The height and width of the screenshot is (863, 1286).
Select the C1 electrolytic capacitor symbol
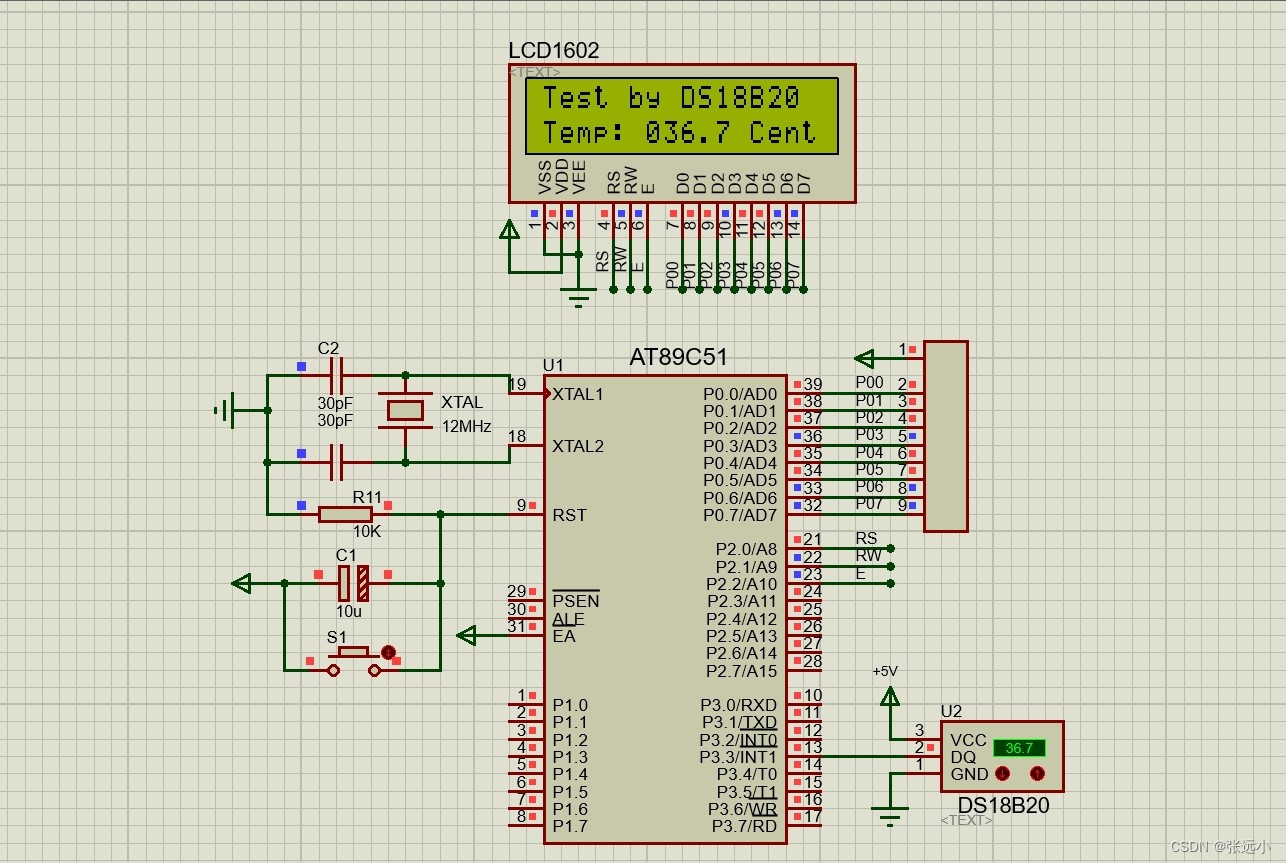coord(353,582)
